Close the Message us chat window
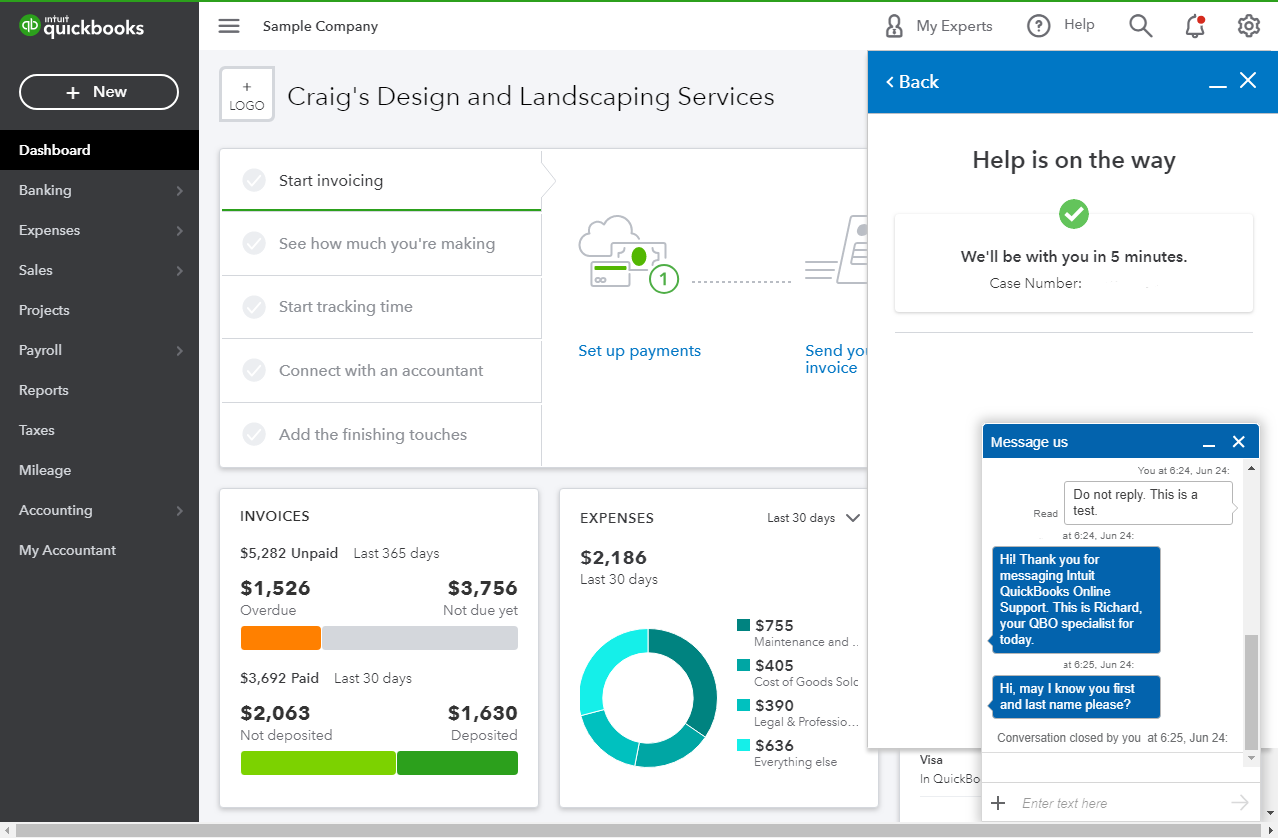This screenshot has height=838, width=1278. click(x=1239, y=442)
